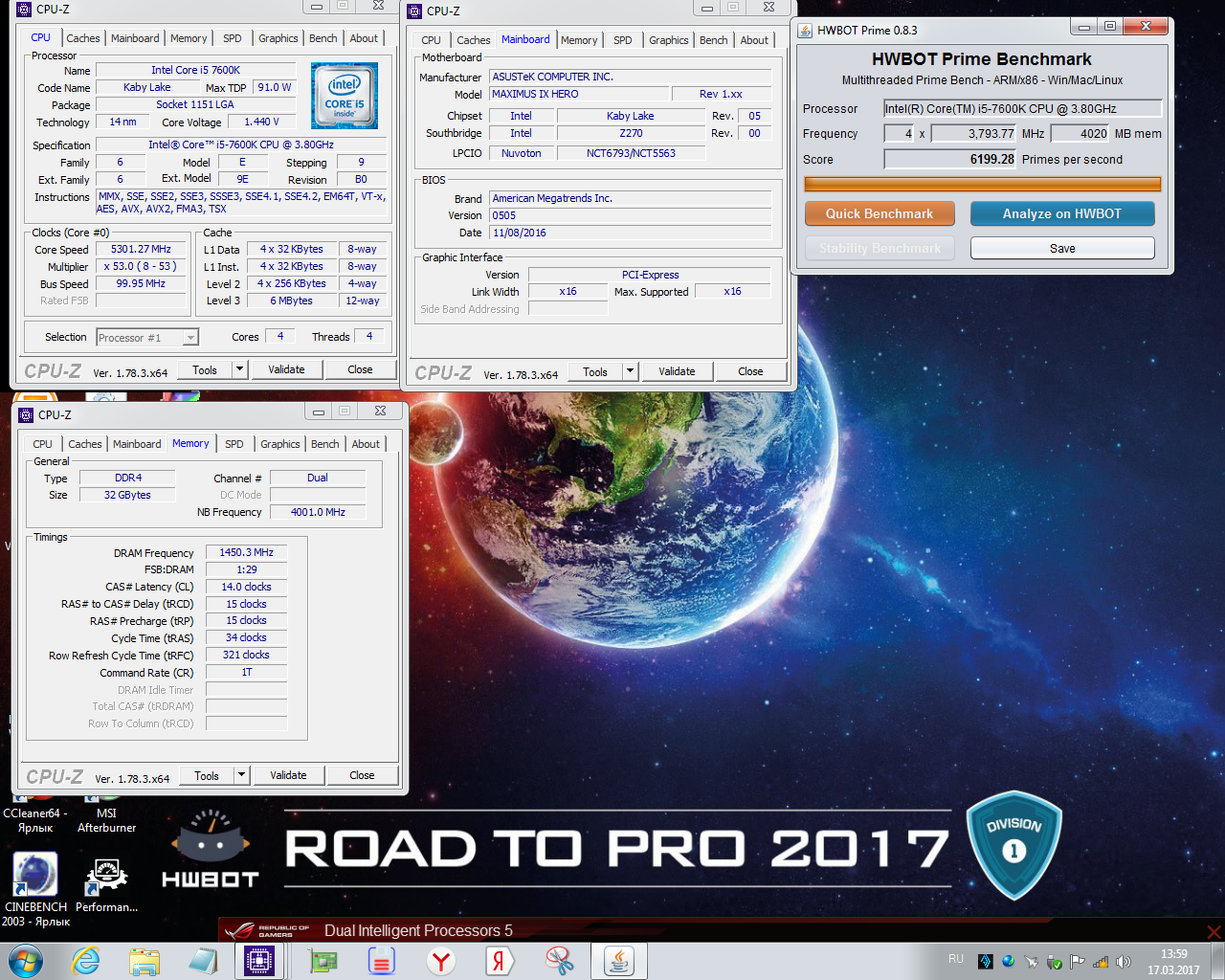Click Memory Size value 32 GBytes
This screenshot has width=1225, height=980.
(x=127, y=495)
